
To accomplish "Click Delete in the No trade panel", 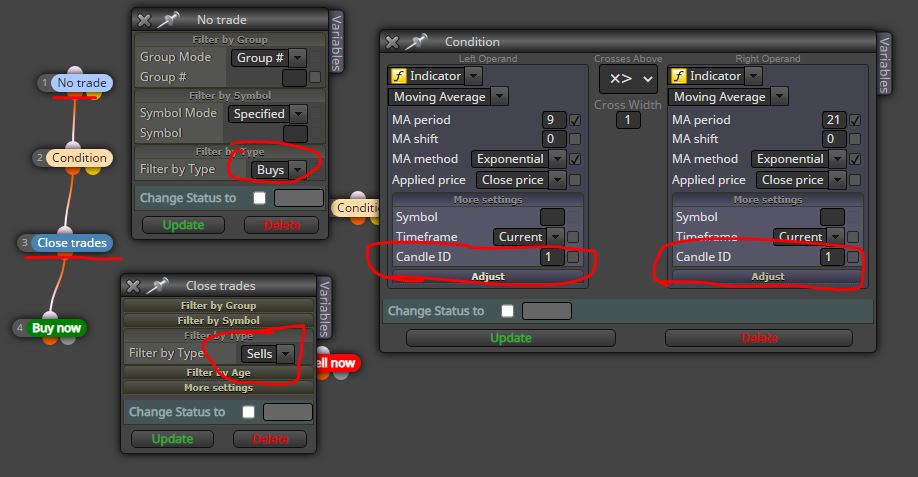I will (282, 225).
